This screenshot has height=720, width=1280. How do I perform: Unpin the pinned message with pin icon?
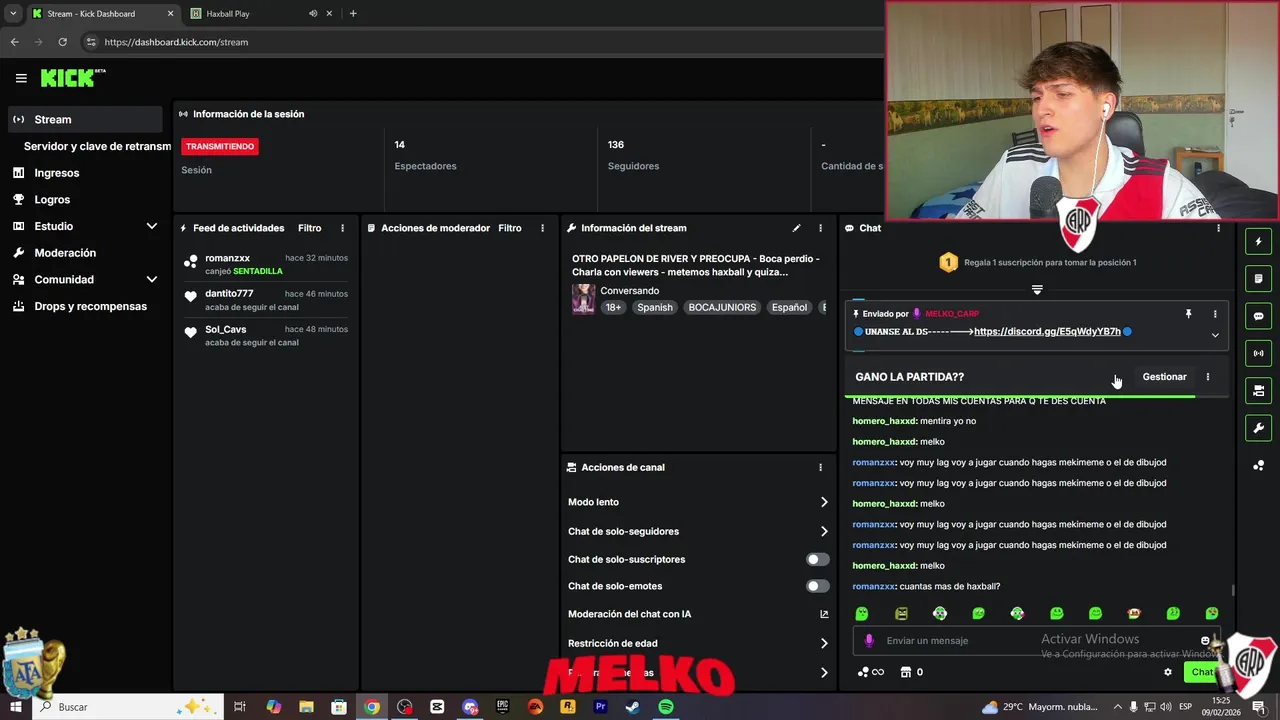point(1188,314)
